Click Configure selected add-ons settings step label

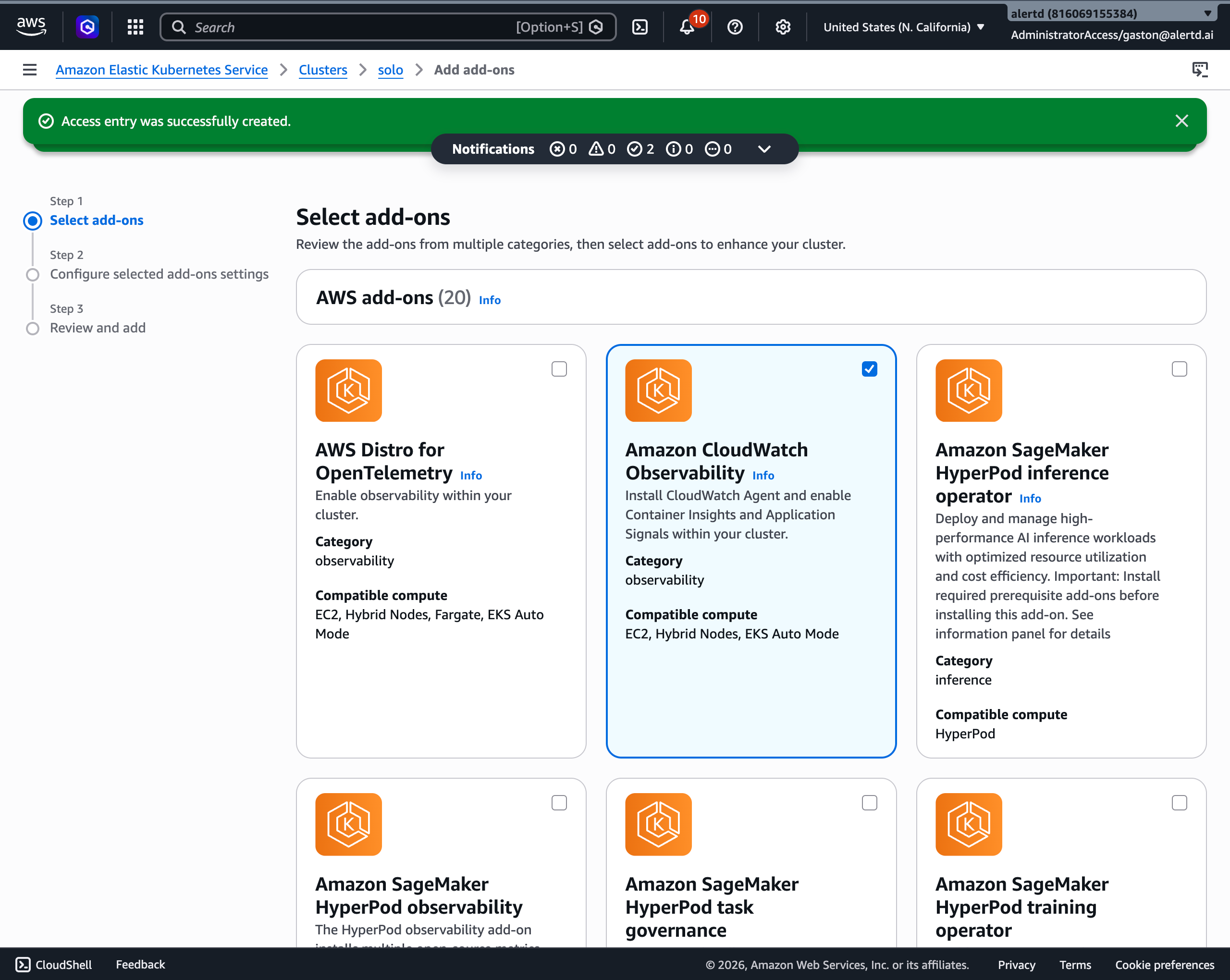pos(159,274)
